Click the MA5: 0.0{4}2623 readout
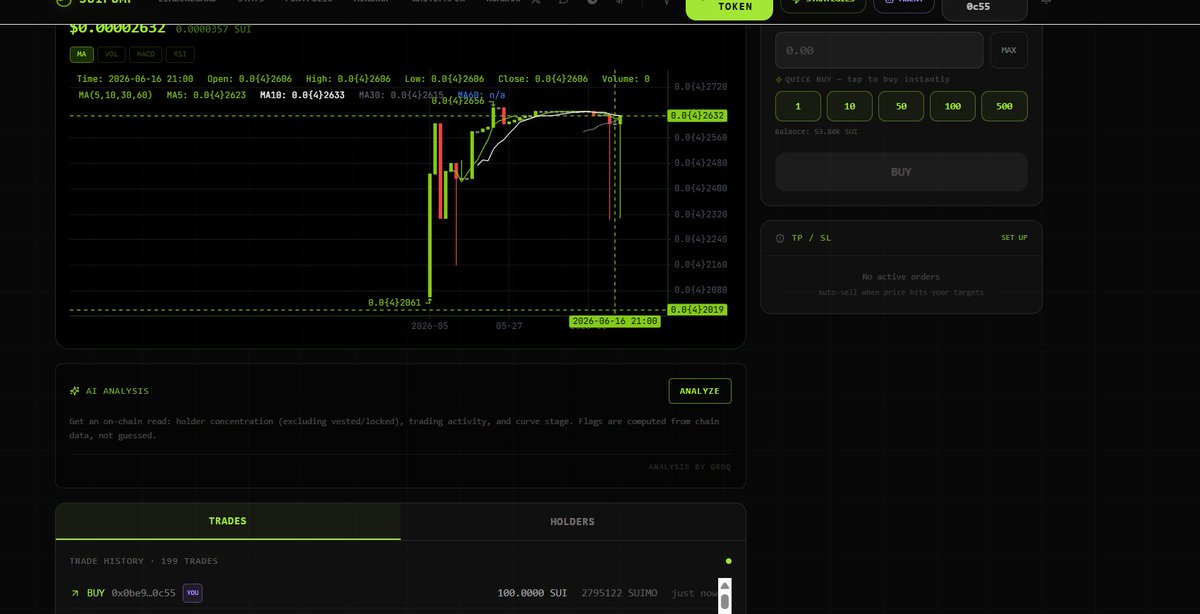 [x=206, y=95]
